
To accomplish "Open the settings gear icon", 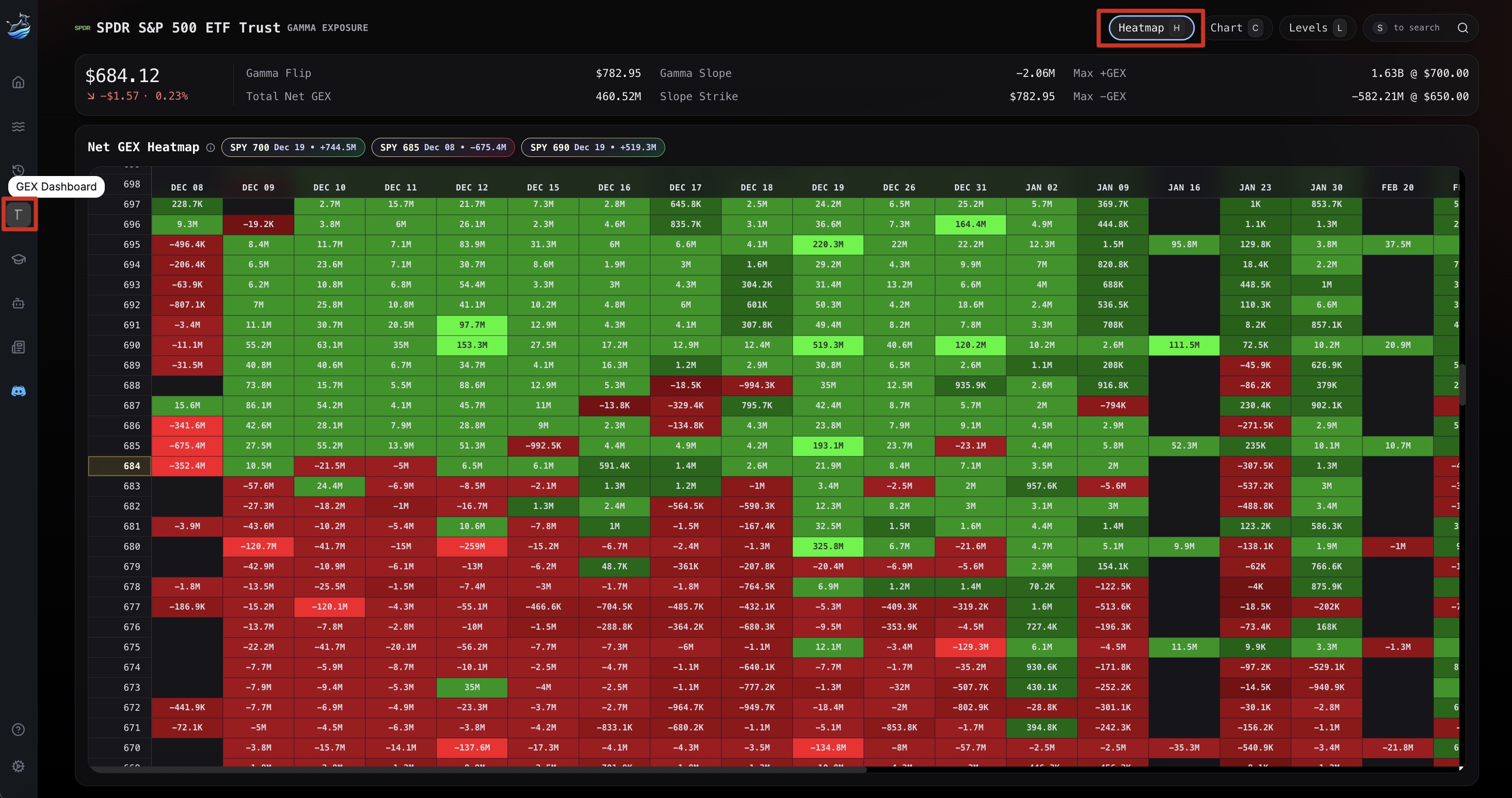I will pos(18,765).
